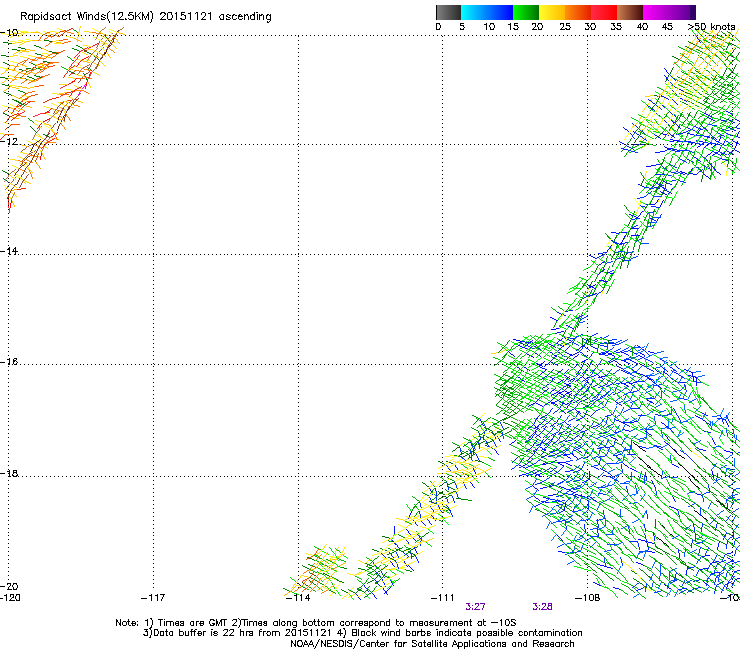Click the purple '3:27' time label
Screen dimensions: 740x650
coord(475,607)
